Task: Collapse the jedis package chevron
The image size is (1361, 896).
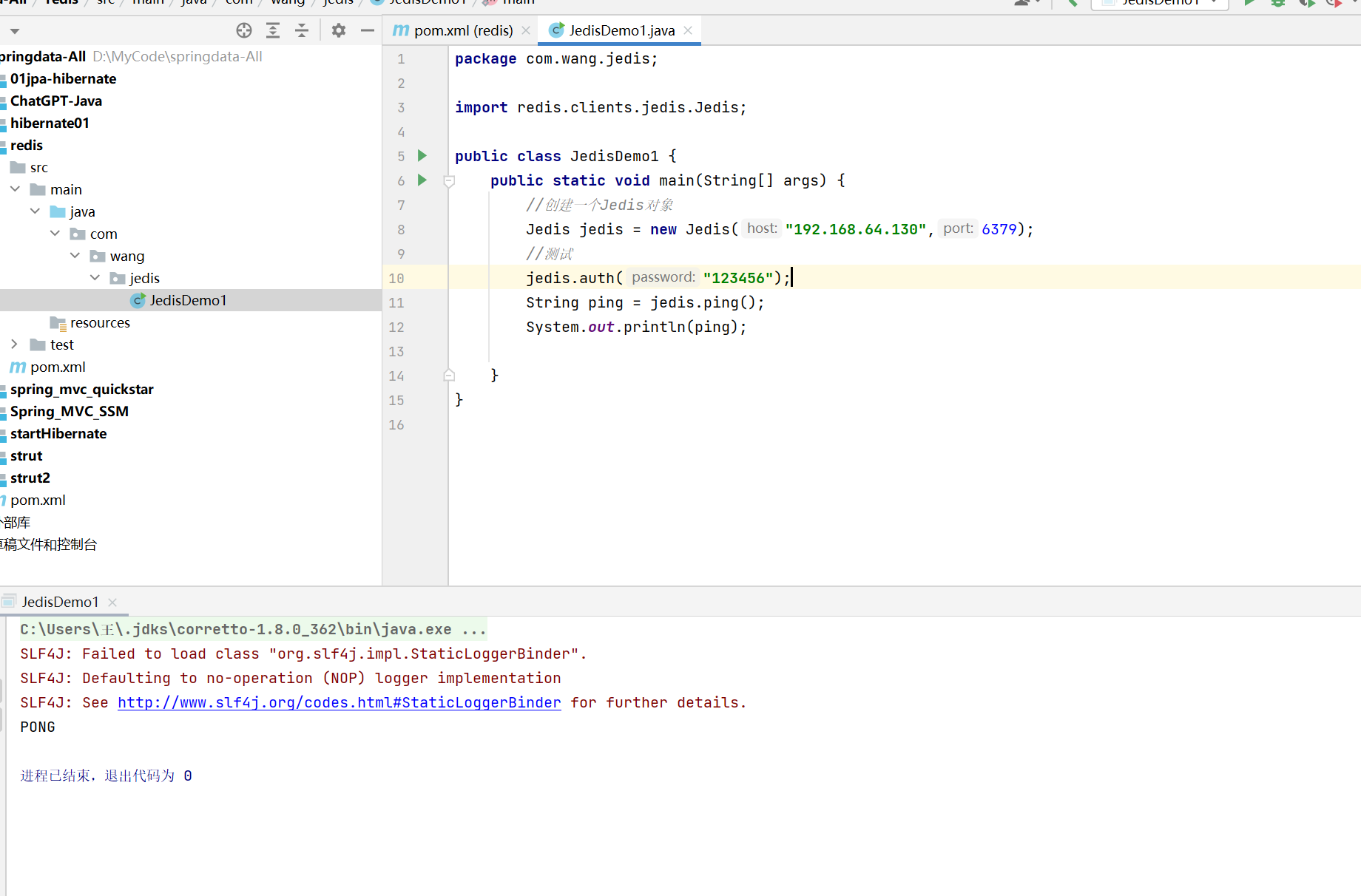Action: point(95,278)
